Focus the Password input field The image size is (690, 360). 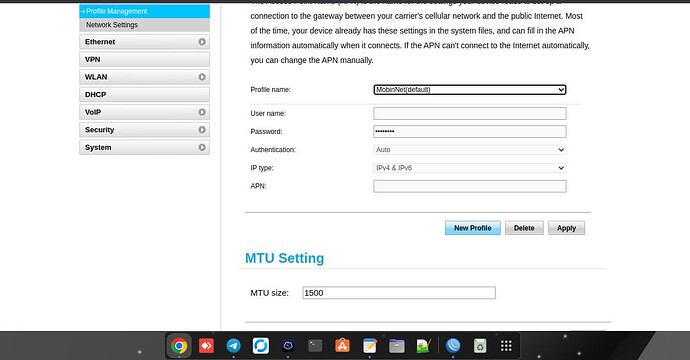[470, 132]
